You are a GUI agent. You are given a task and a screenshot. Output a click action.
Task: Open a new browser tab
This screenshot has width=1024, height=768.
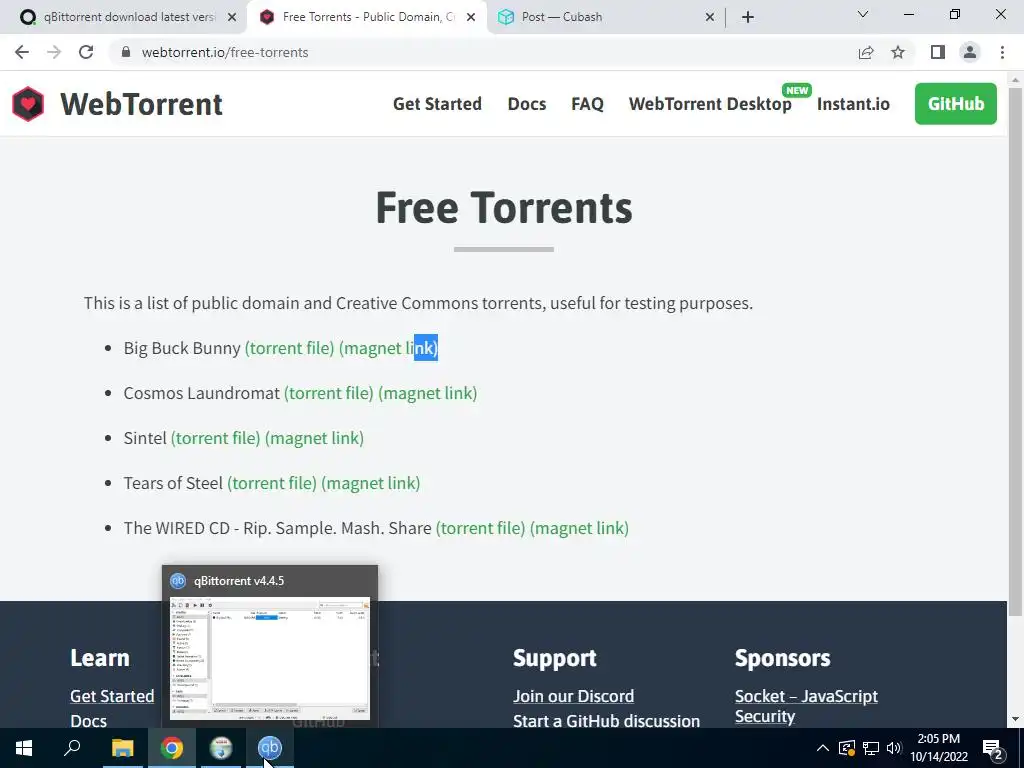tap(748, 17)
